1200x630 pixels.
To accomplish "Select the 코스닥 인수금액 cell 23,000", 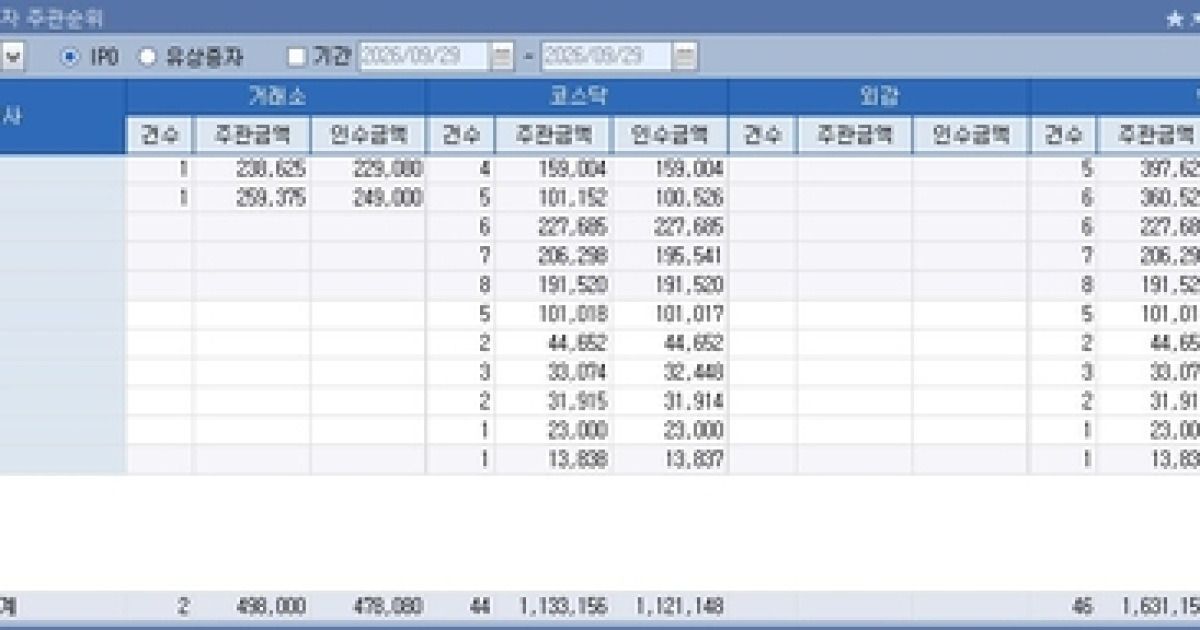I will (670, 431).
